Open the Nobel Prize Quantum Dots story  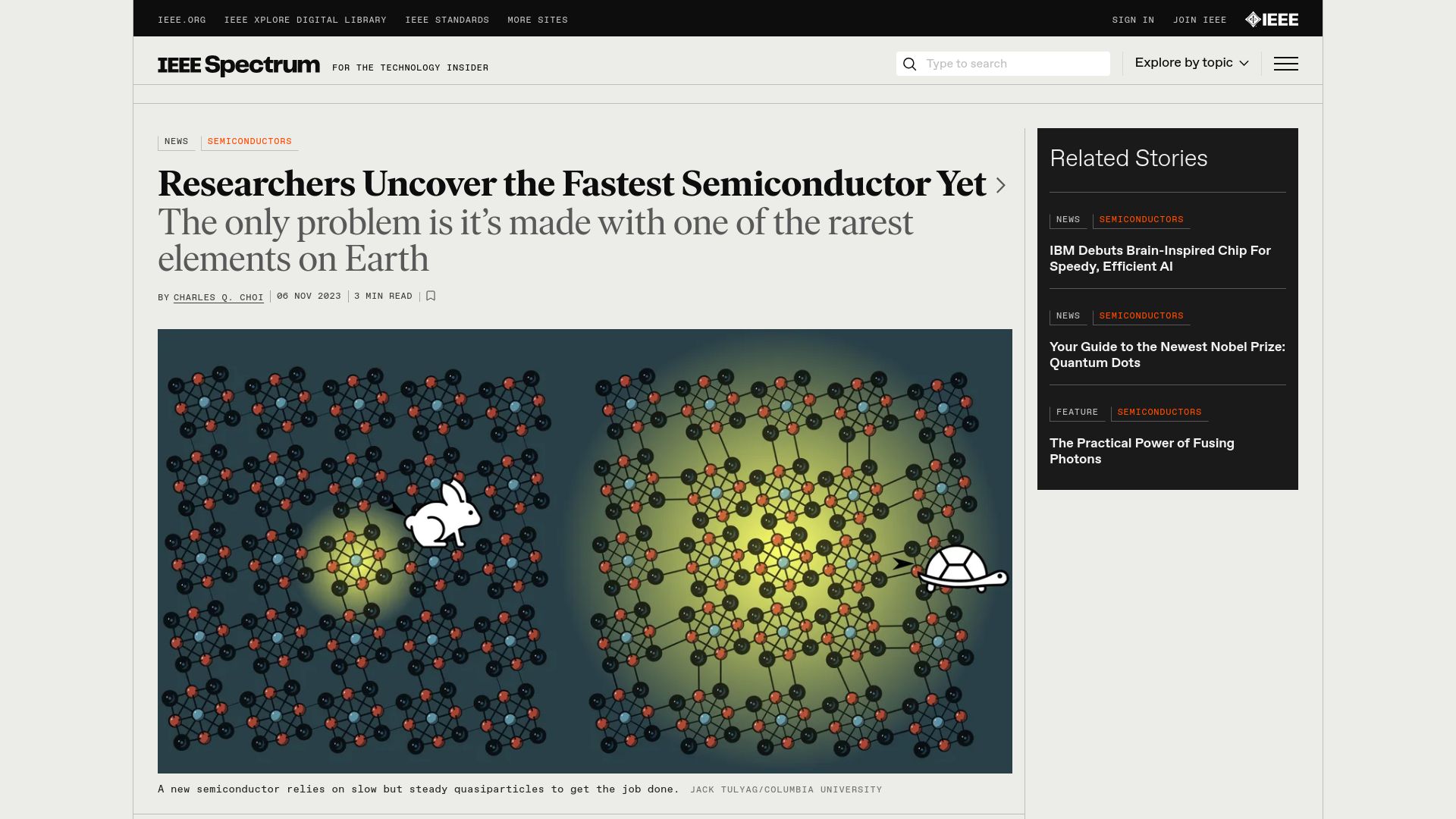[1167, 355]
